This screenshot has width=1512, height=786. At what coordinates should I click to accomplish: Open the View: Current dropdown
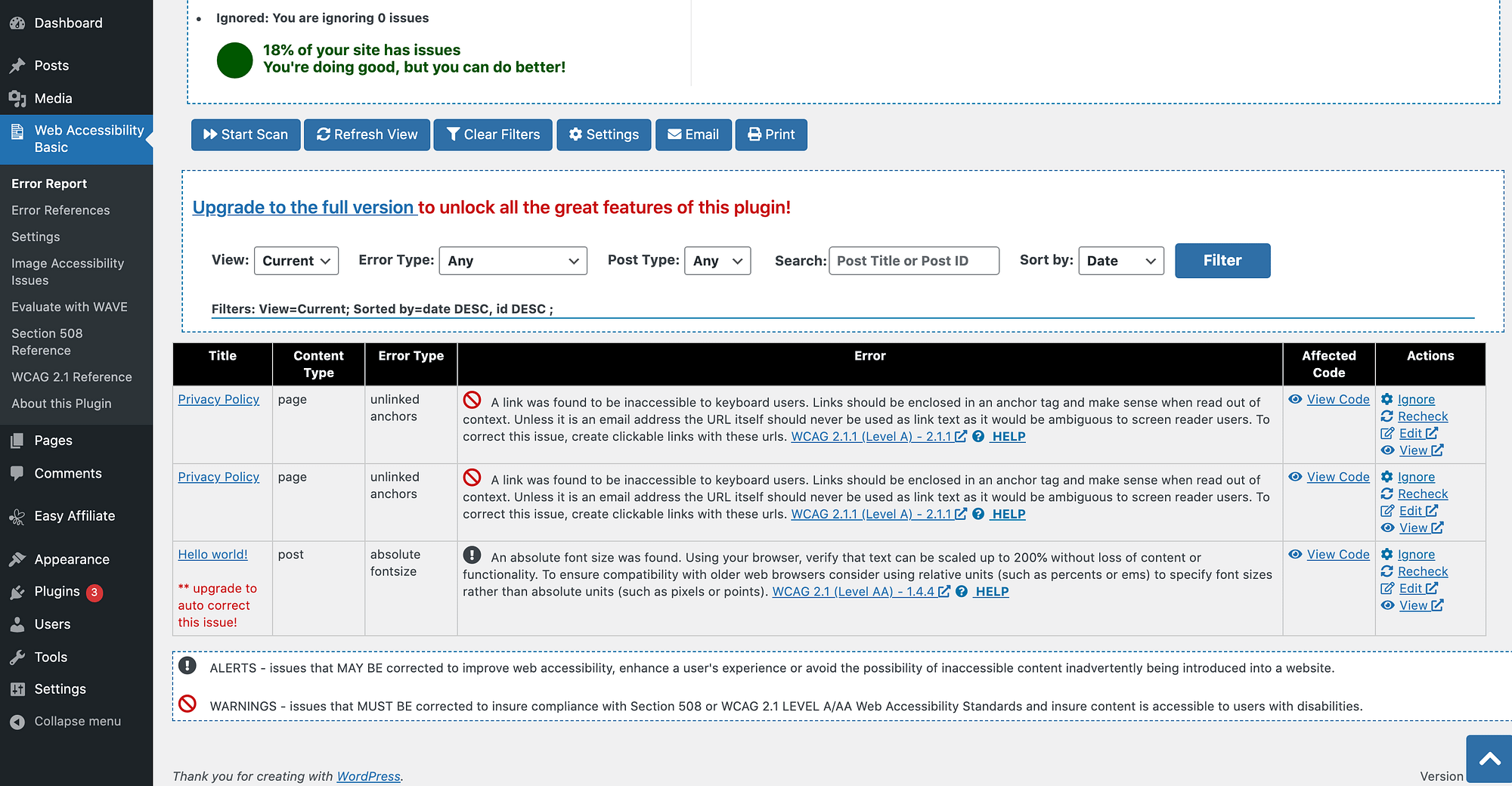(296, 261)
